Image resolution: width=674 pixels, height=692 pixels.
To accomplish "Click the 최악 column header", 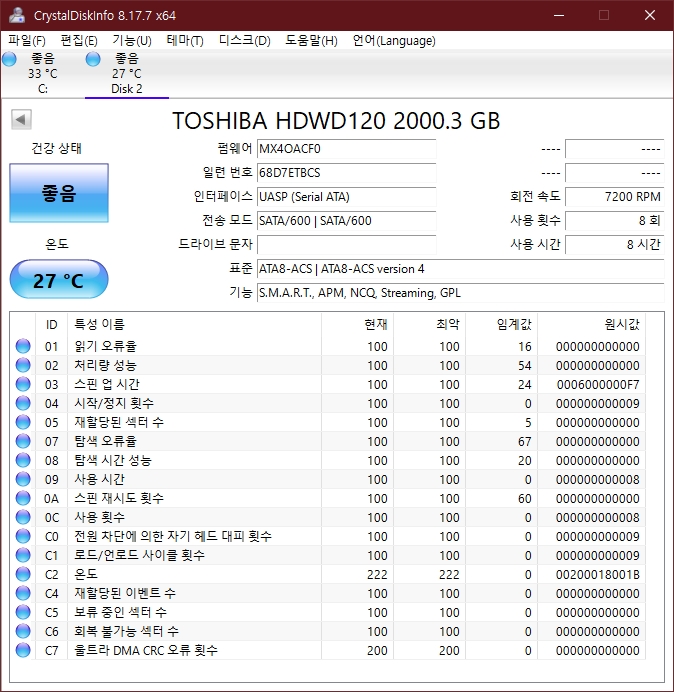I will pyautogui.click(x=429, y=324).
